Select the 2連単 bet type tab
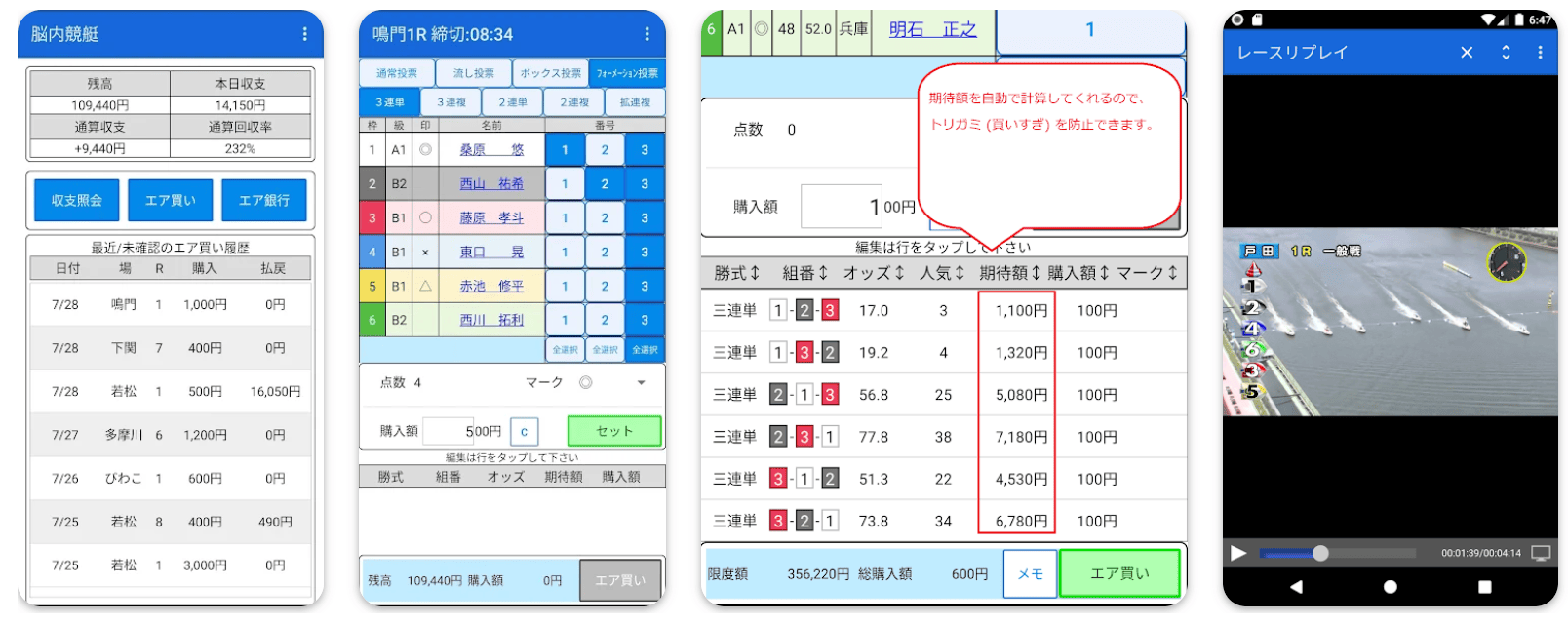Image resolution: width=1568 pixels, height=624 pixels. pyautogui.click(x=513, y=102)
